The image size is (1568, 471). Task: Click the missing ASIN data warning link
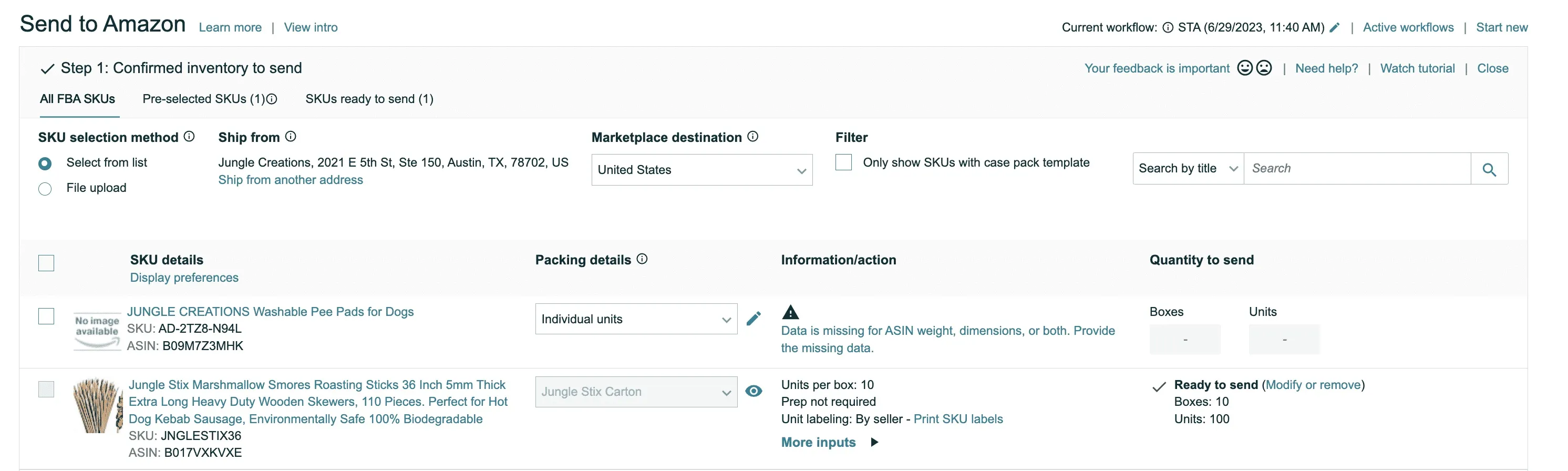[948, 340]
